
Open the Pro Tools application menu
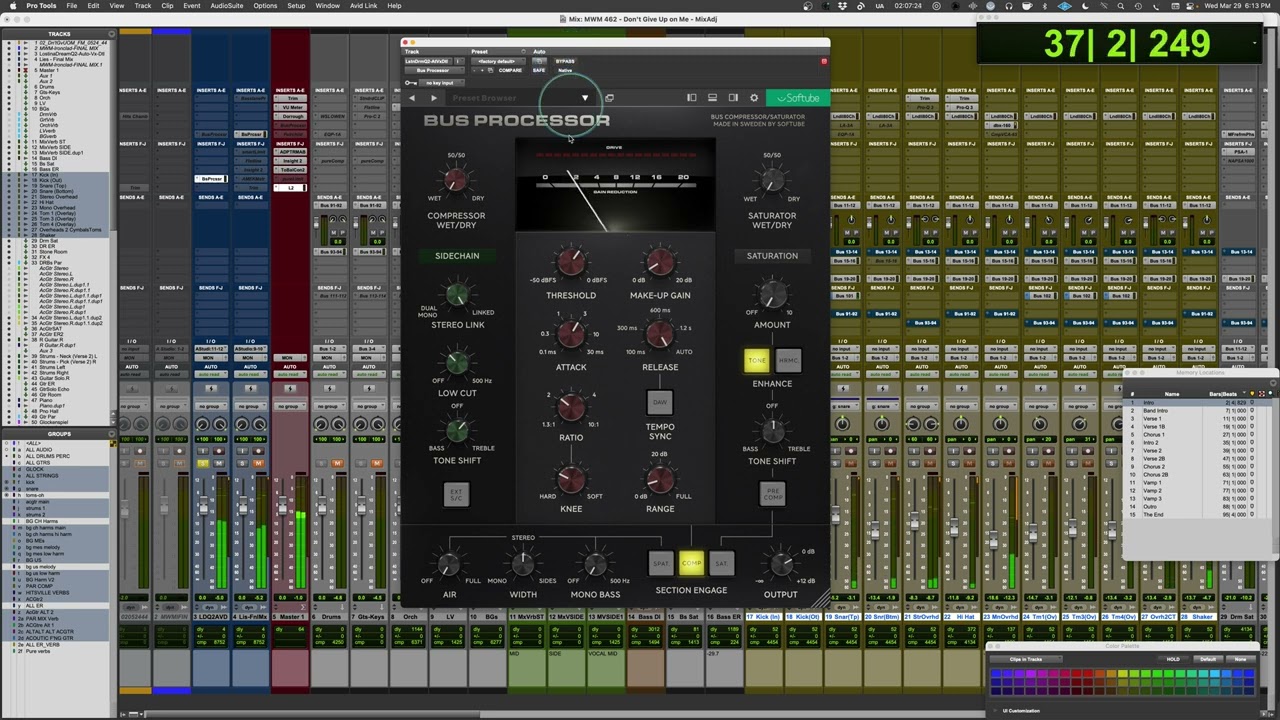[x=41, y=6]
